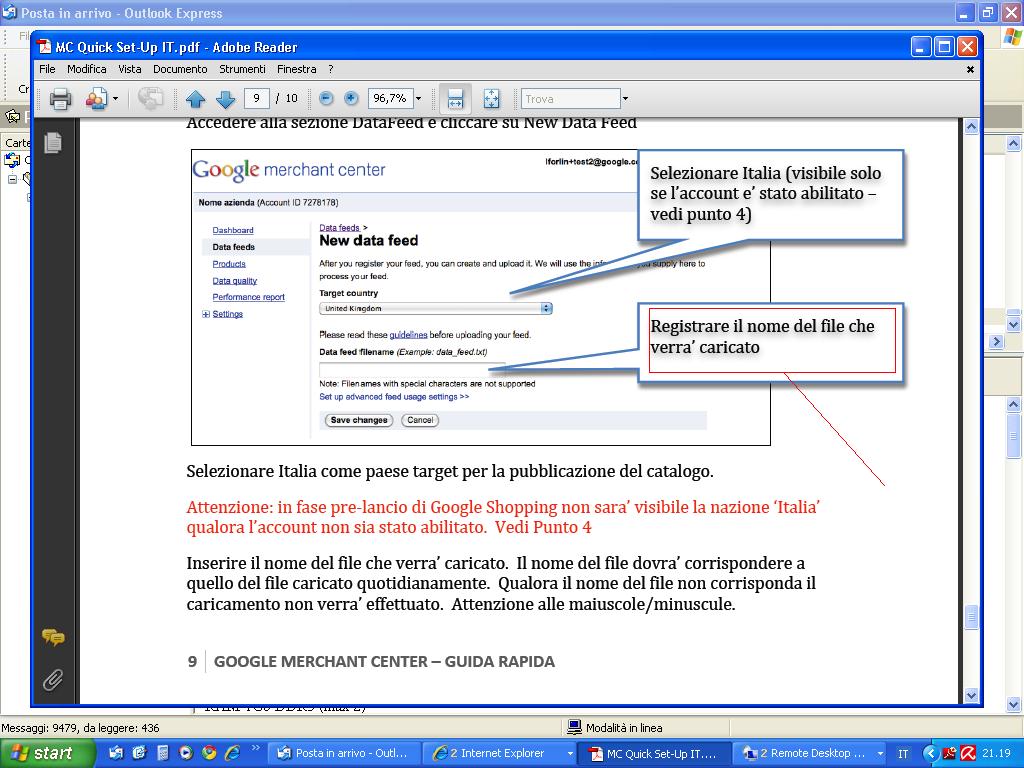Viewport: 1024px width, 768px height.
Task: Toggle scrolling fit-width page mode icon
Action: (455, 99)
